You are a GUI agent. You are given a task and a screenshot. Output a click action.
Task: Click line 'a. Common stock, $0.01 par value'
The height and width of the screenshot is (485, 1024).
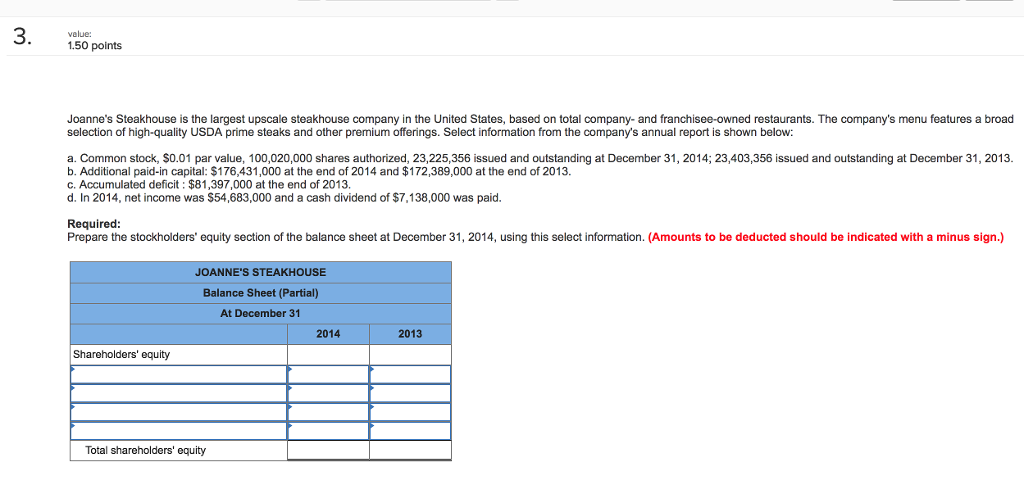click(540, 159)
